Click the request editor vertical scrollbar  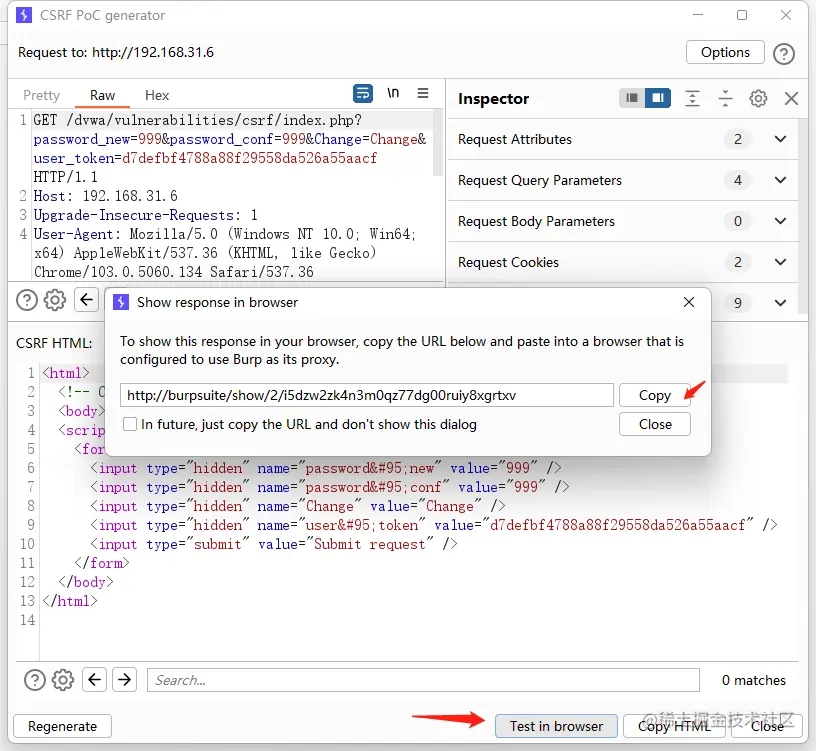tap(438, 143)
